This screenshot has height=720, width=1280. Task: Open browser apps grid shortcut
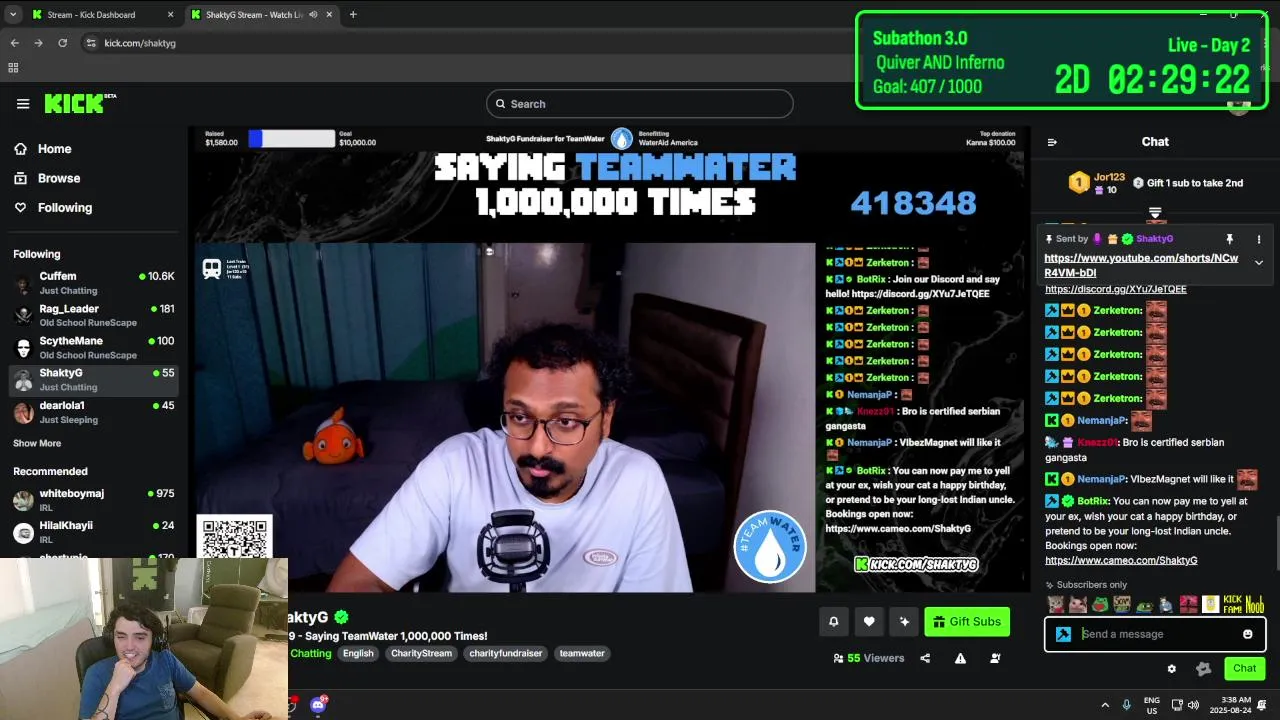click(x=13, y=68)
